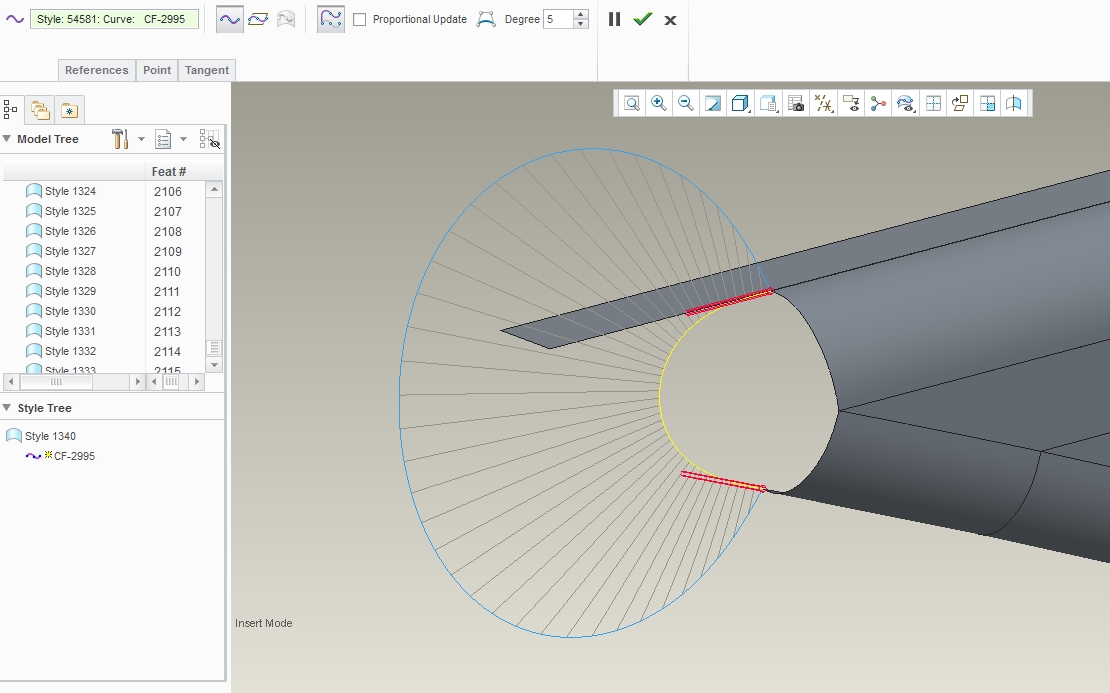The height and width of the screenshot is (693, 1110).
Task: Click the Set Active Plane Orientation icon
Action: pyautogui.click(x=960, y=103)
